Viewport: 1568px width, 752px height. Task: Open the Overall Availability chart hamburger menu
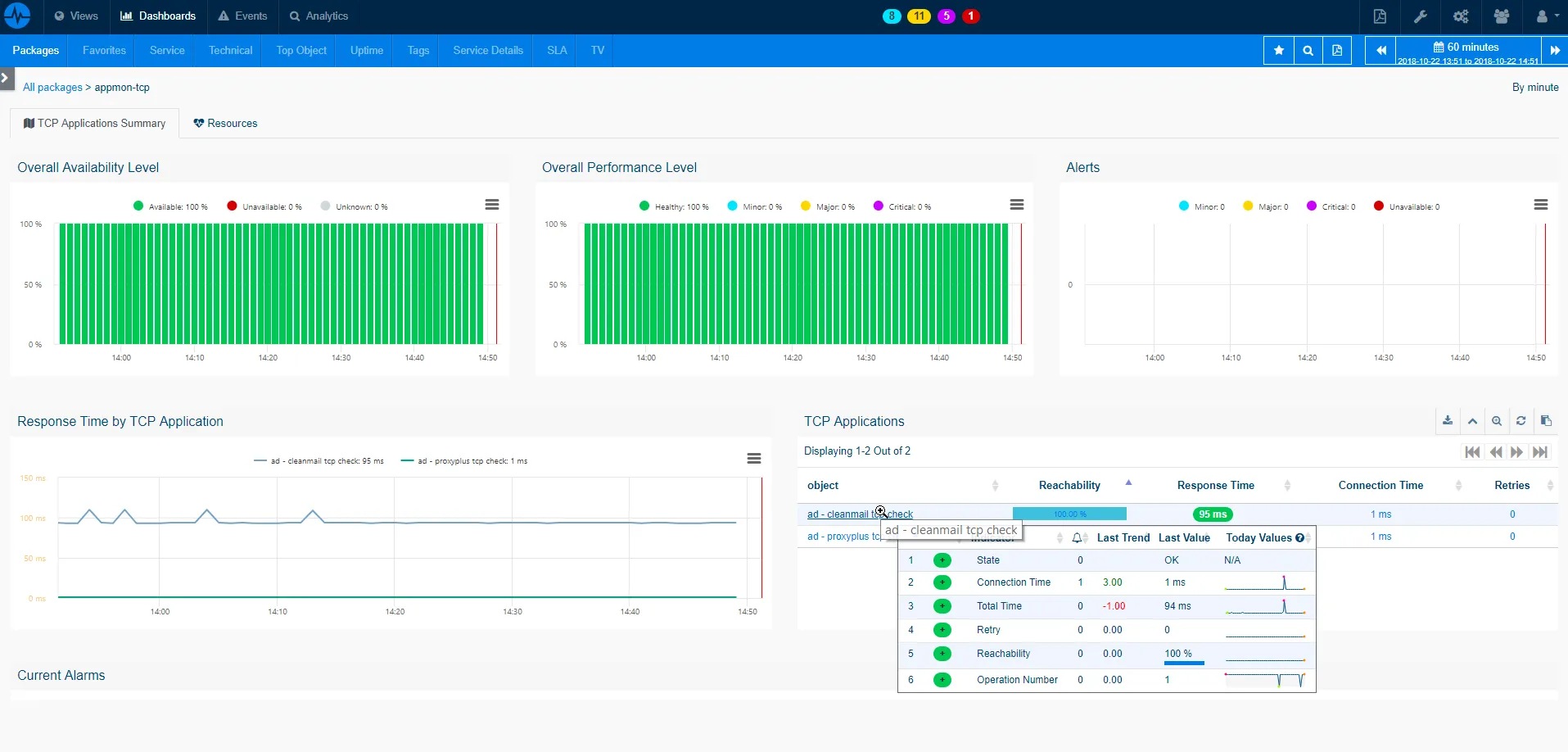click(x=491, y=204)
